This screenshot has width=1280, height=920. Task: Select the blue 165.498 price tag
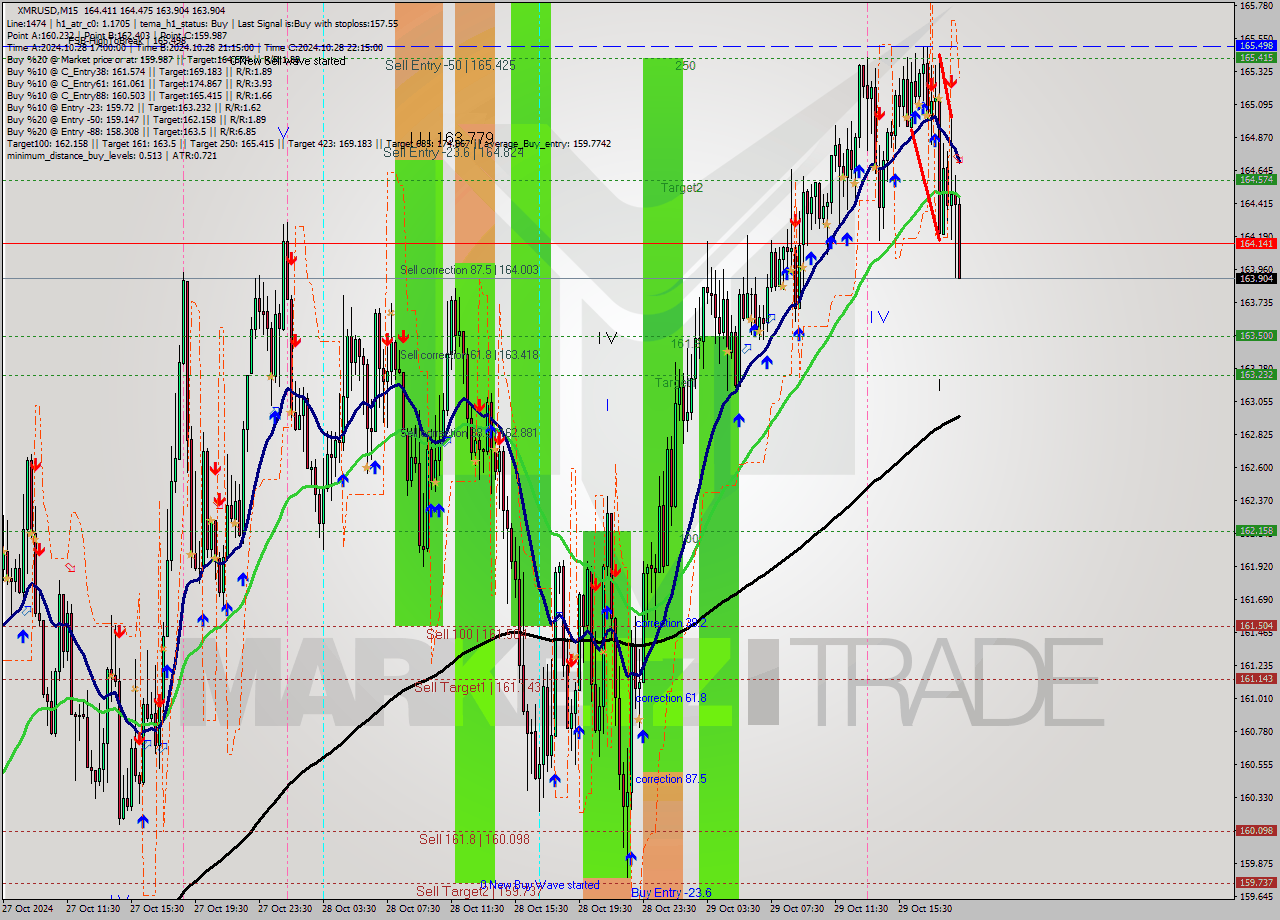point(1257,46)
